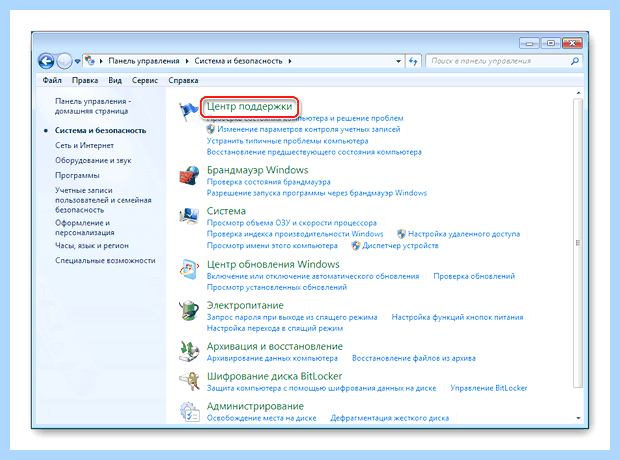The image size is (620, 460).
Task: Select Сеть и Интернет in sidebar
Action: (x=84, y=145)
